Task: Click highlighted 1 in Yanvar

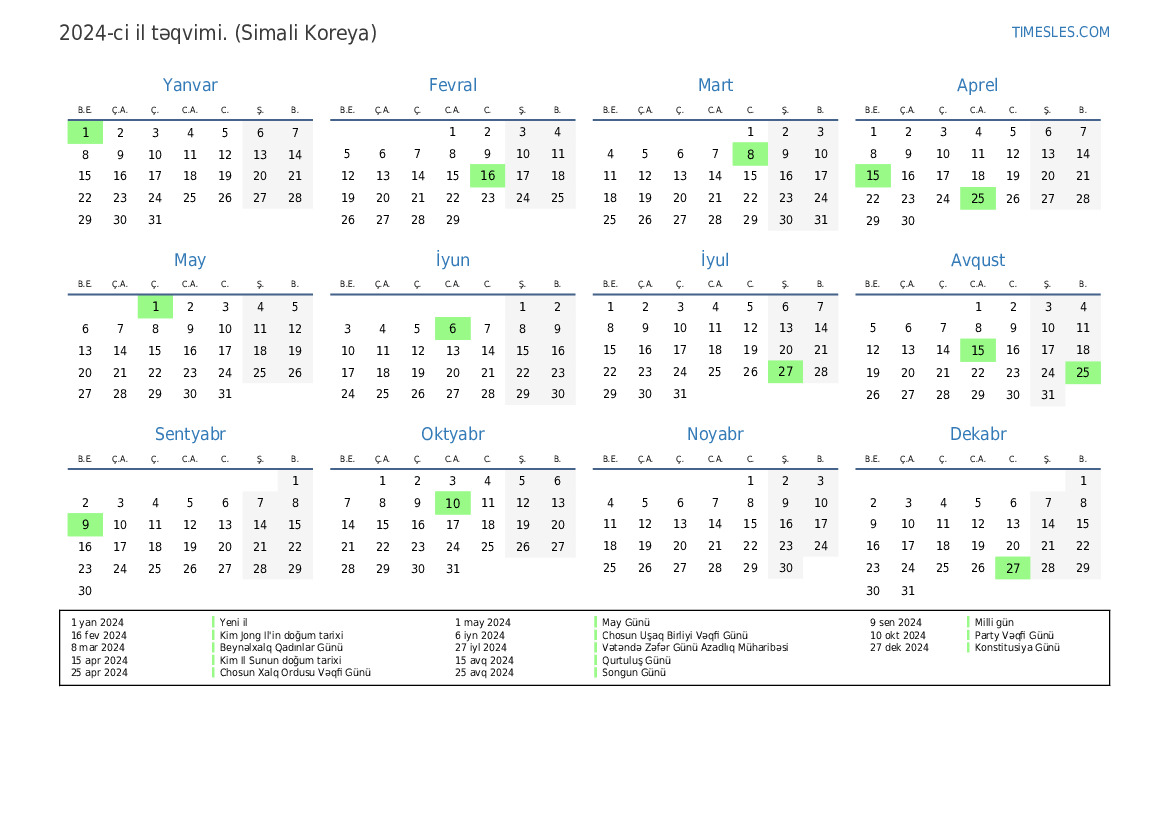Action: [x=85, y=133]
